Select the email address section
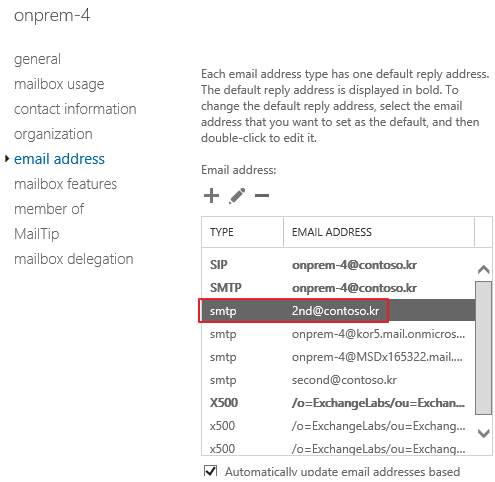The image size is (495, 482). pos(59,159)
